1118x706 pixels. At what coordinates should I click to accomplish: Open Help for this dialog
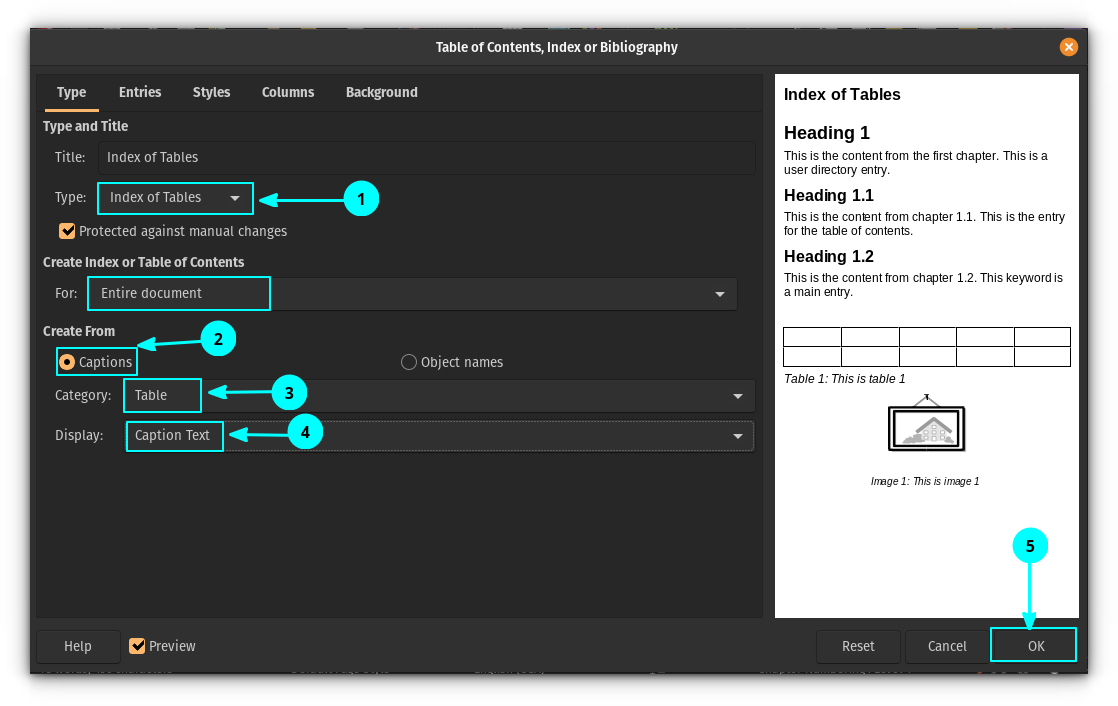coord(78,646)
